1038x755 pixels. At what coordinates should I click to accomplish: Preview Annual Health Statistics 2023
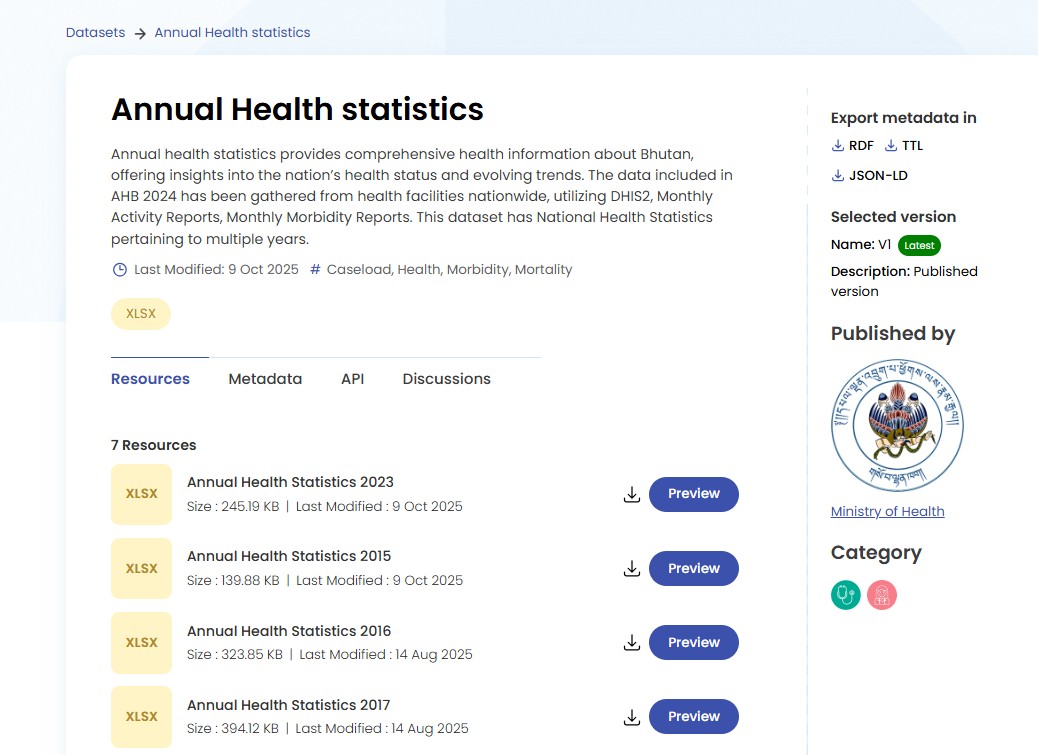coord(694,494)
